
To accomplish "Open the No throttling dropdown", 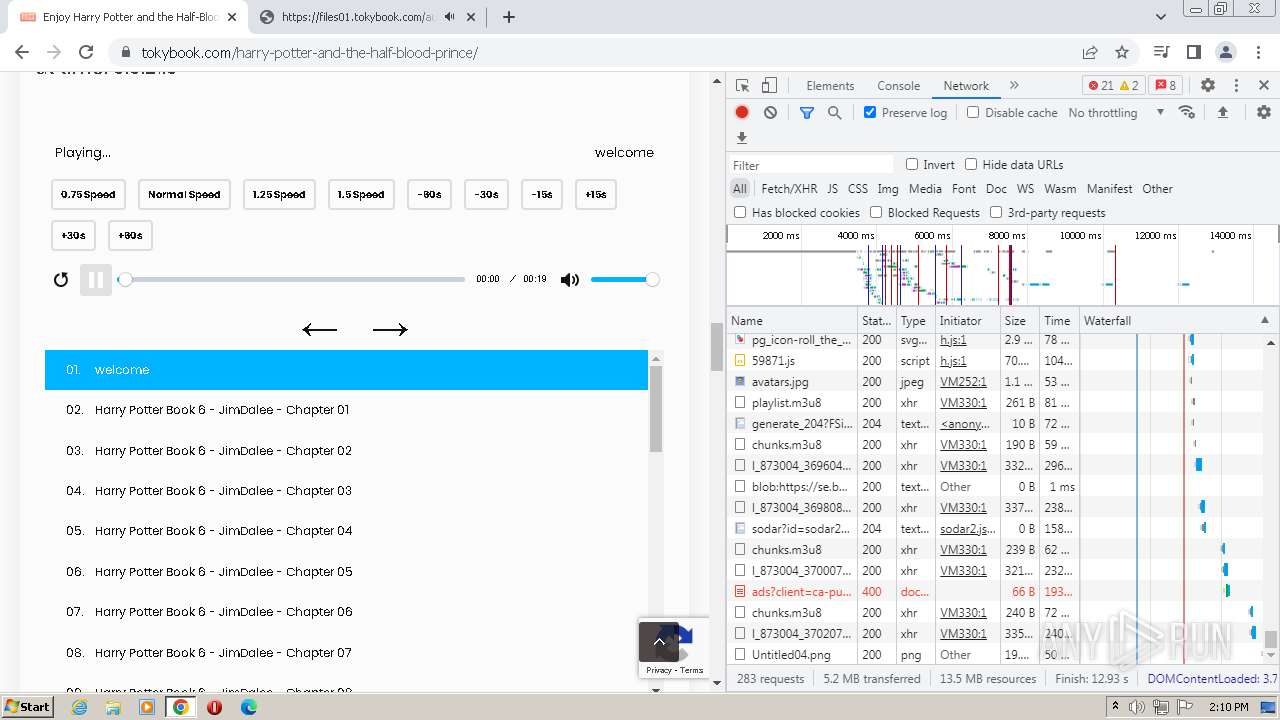I will [x=1116, y=113].
